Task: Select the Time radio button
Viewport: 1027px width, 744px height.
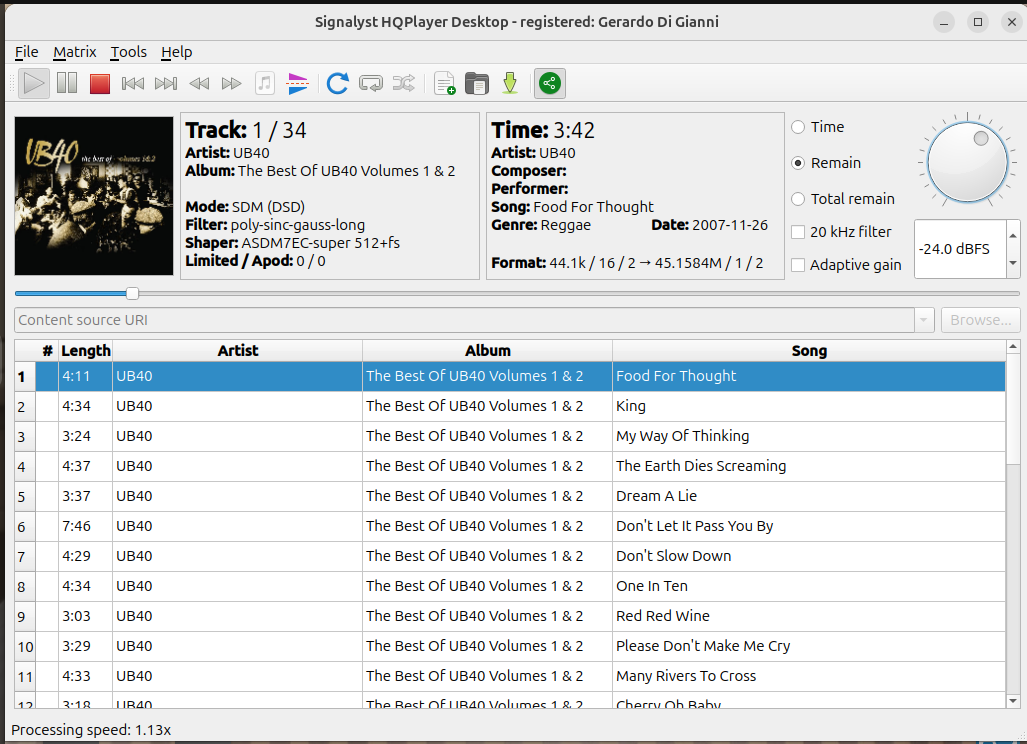Action: click(x=799, y=127)
